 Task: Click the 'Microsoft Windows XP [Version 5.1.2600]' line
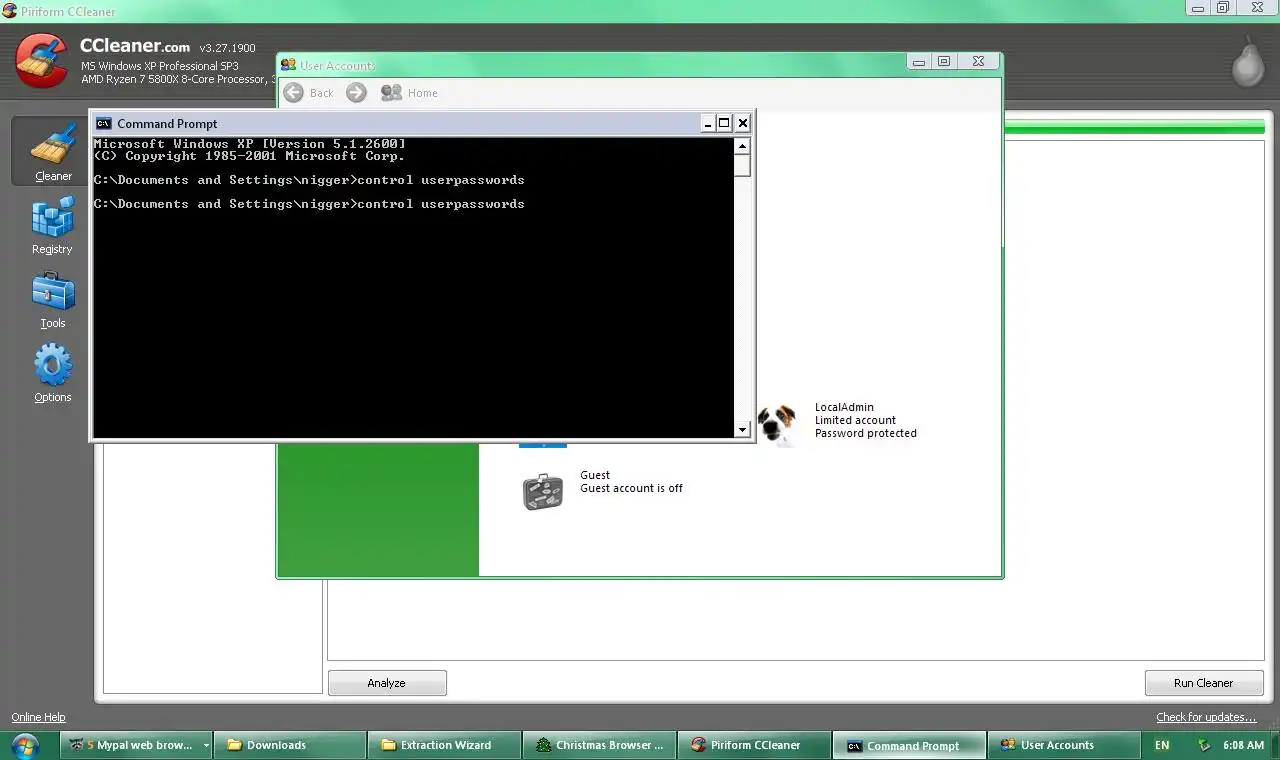pos(249,144)
